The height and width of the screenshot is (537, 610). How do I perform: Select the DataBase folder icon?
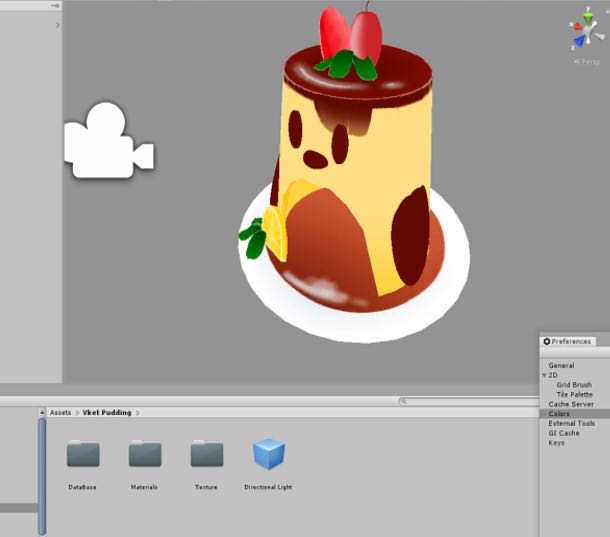[83, 454]
